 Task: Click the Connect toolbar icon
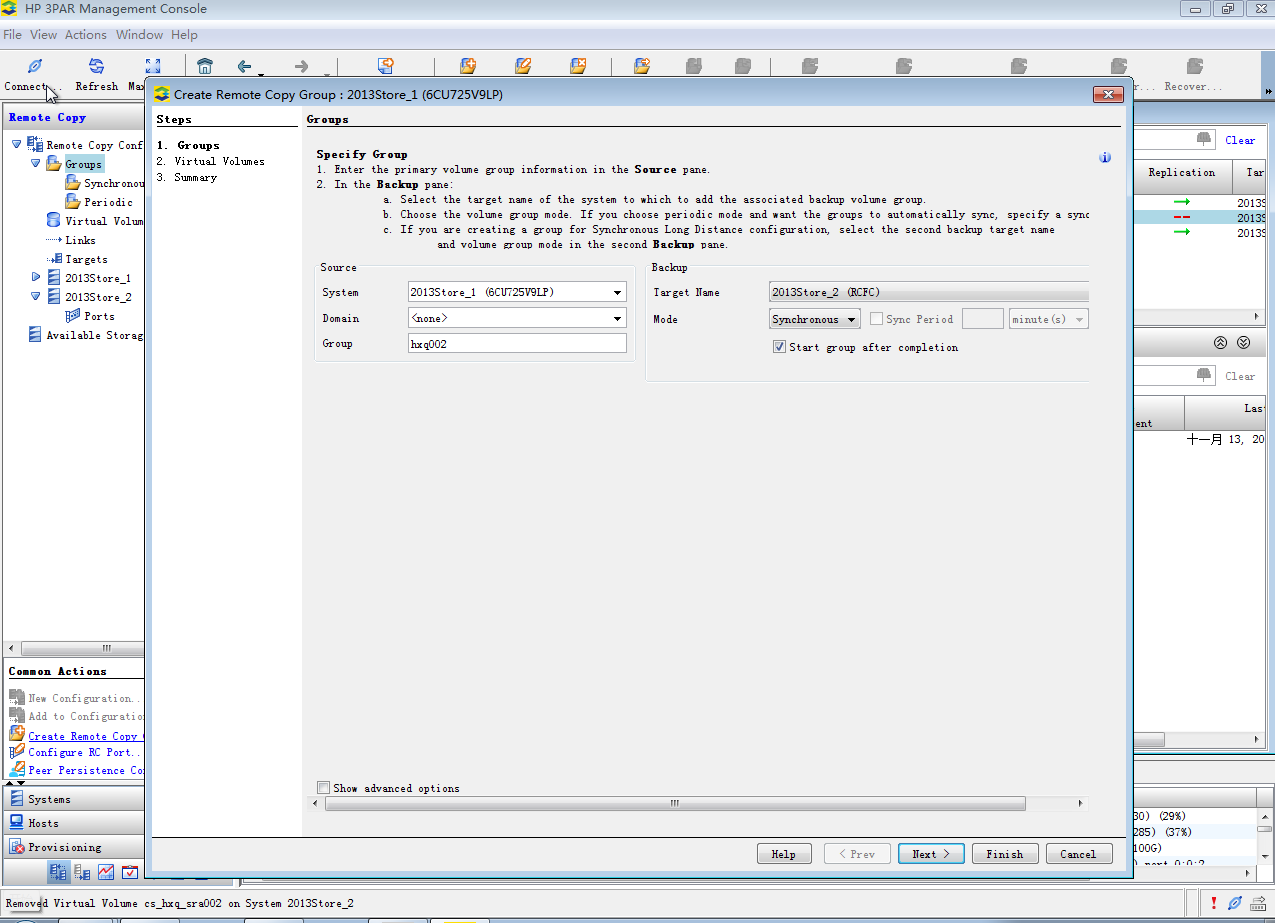tap(34, 67)
